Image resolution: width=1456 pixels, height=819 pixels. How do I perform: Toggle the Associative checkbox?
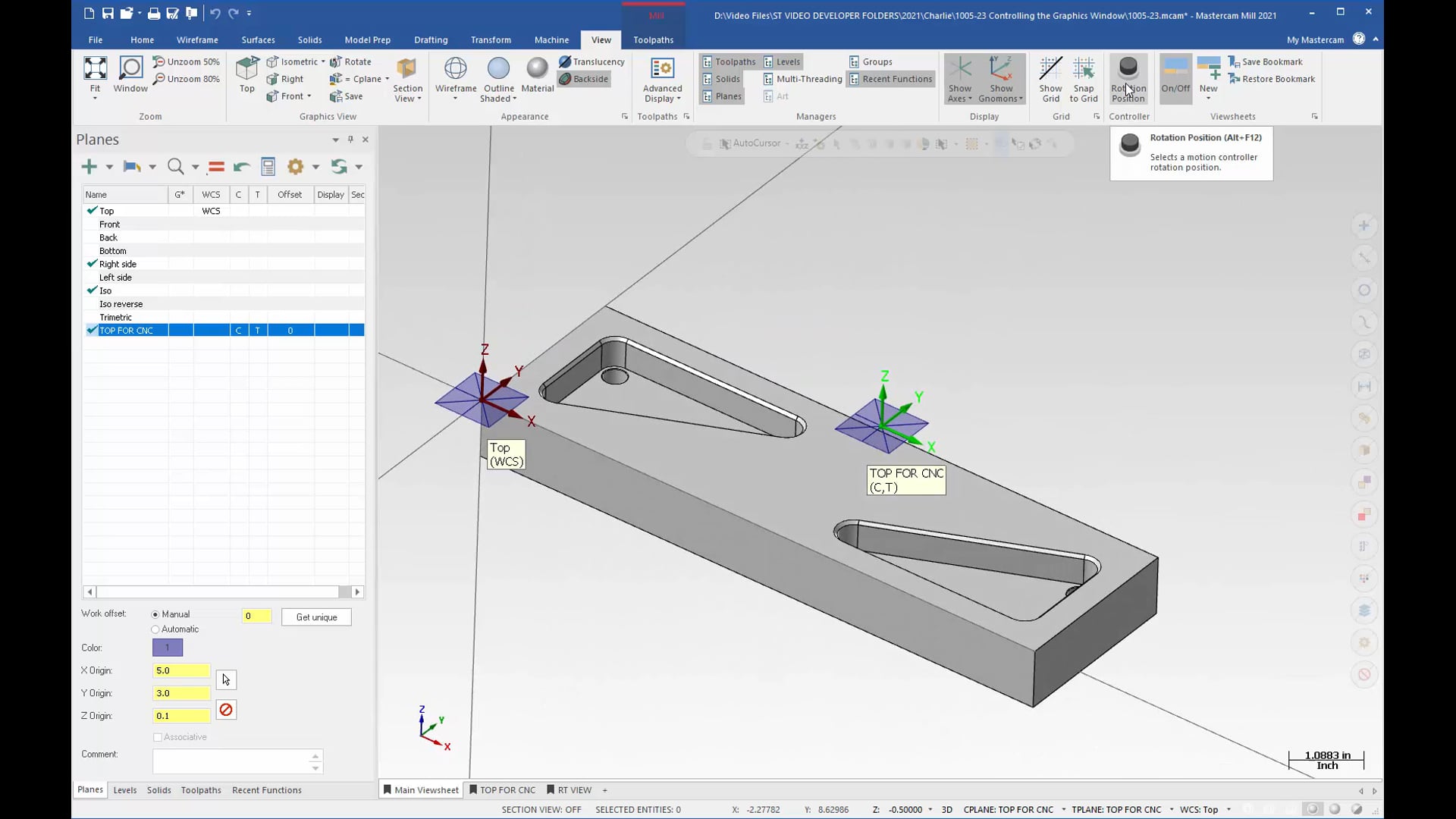tap(157, 737)
